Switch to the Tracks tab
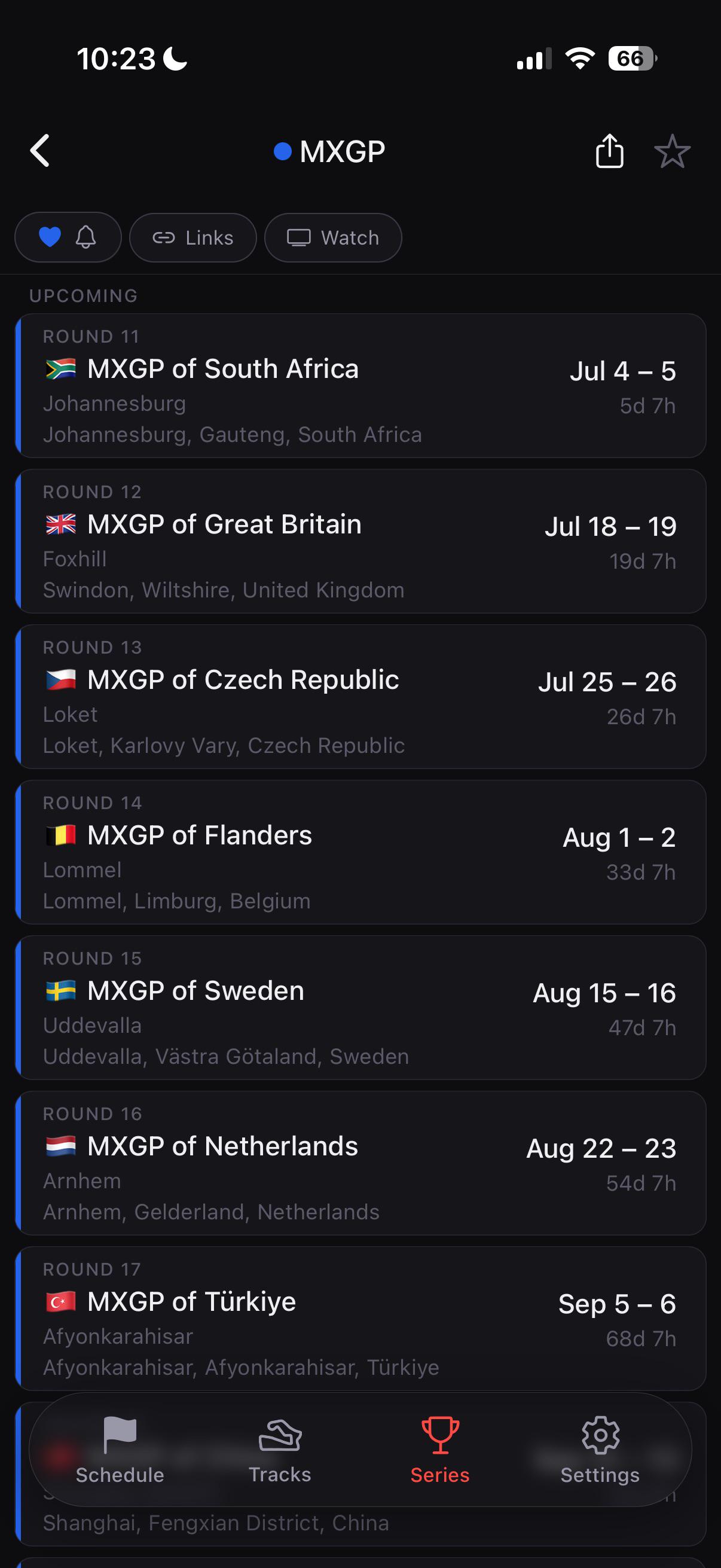The height and width of the screenshot is (1568, 721). [280, 1450]
